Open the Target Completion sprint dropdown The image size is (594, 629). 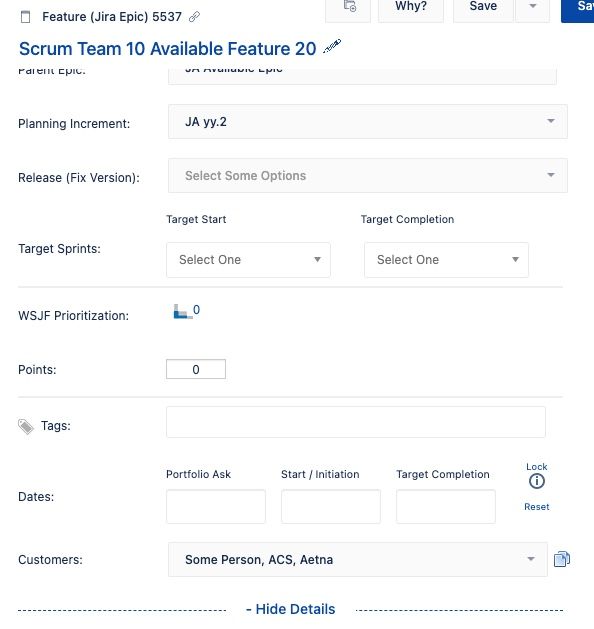446,260
